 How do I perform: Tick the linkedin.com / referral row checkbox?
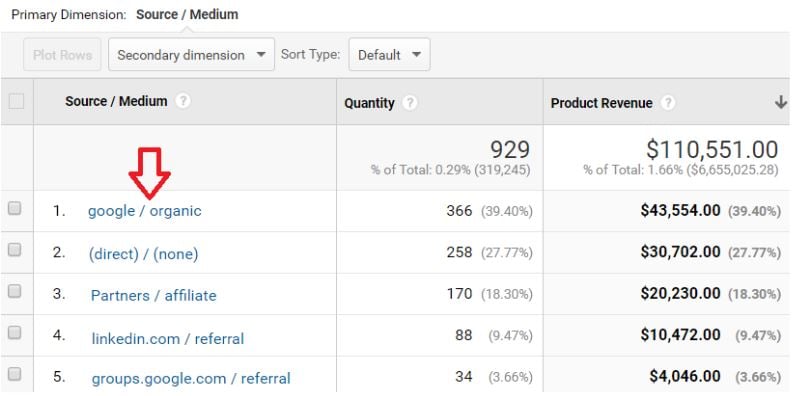(15, 332)
